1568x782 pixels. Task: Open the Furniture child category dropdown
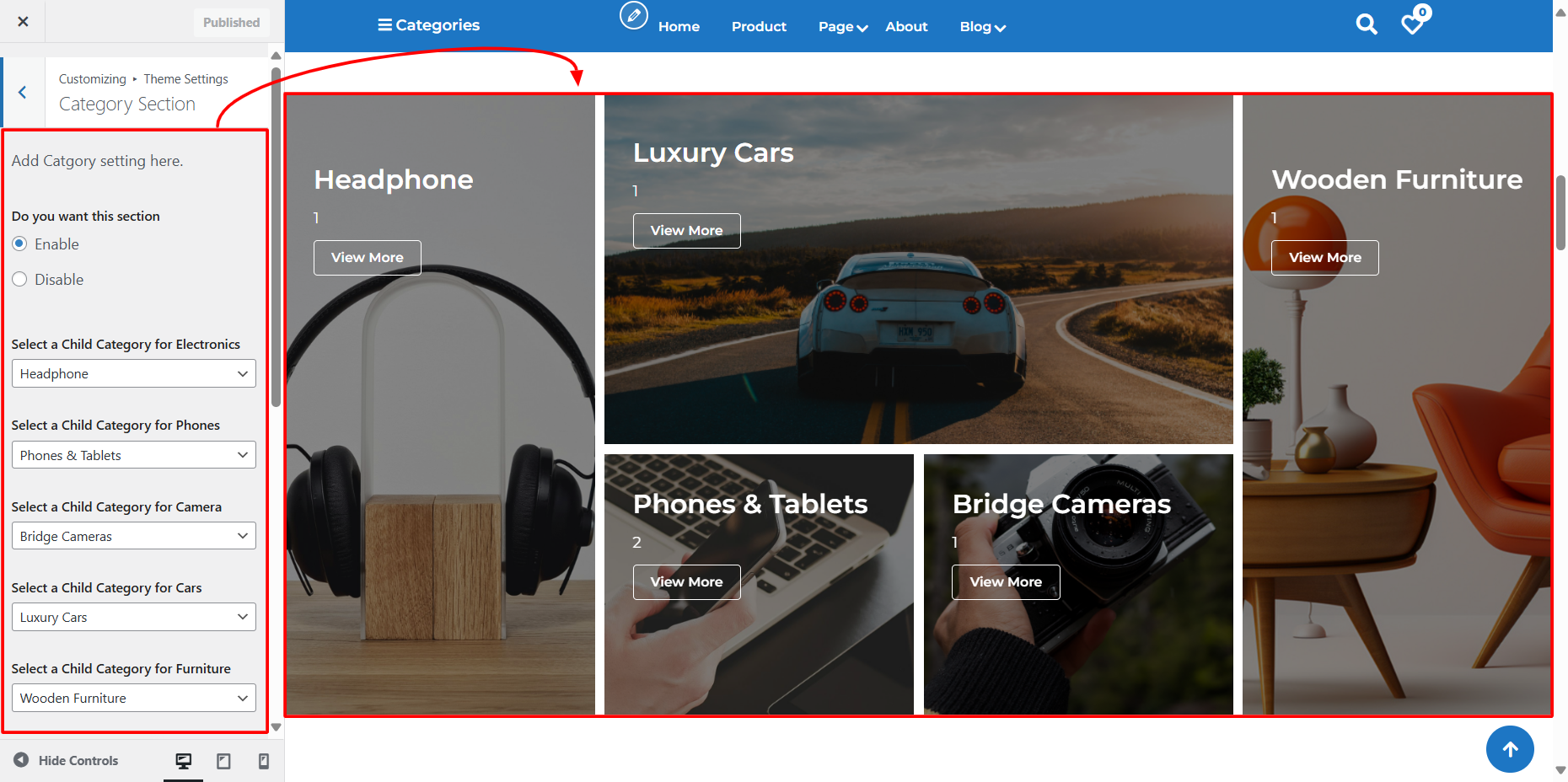(x=134, y=698)
